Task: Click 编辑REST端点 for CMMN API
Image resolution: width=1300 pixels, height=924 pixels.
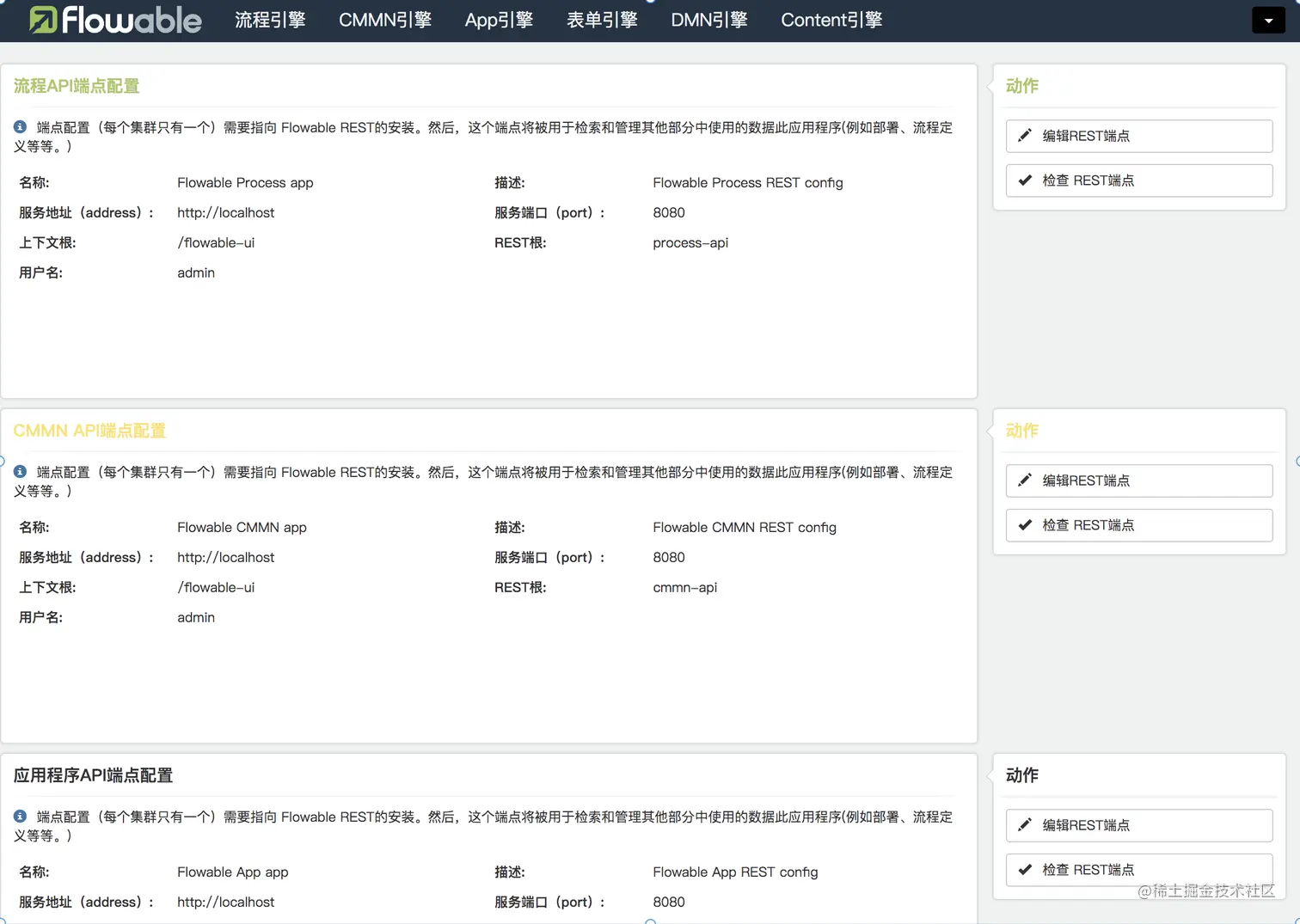Action: pyautogui.click(x=1139, y=480)
